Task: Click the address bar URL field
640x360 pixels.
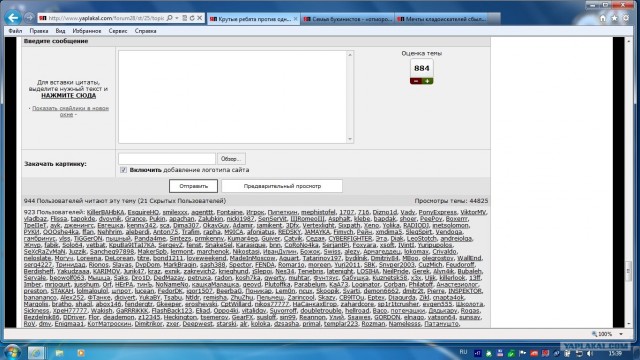Action: pyautogui.click(x=106, y=18)
